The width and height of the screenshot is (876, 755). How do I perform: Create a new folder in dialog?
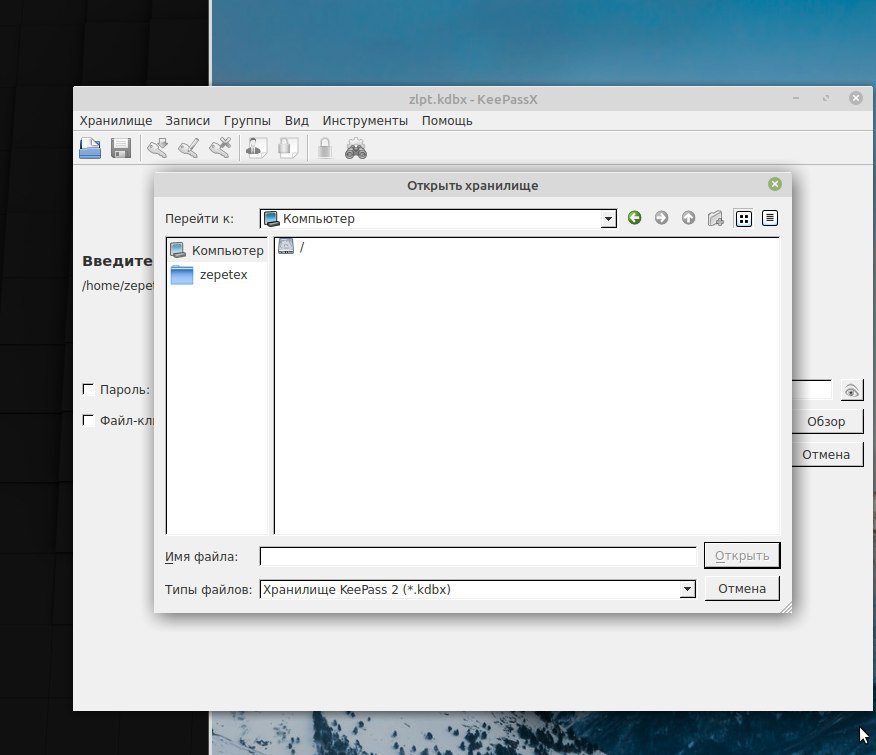[716, 218]
